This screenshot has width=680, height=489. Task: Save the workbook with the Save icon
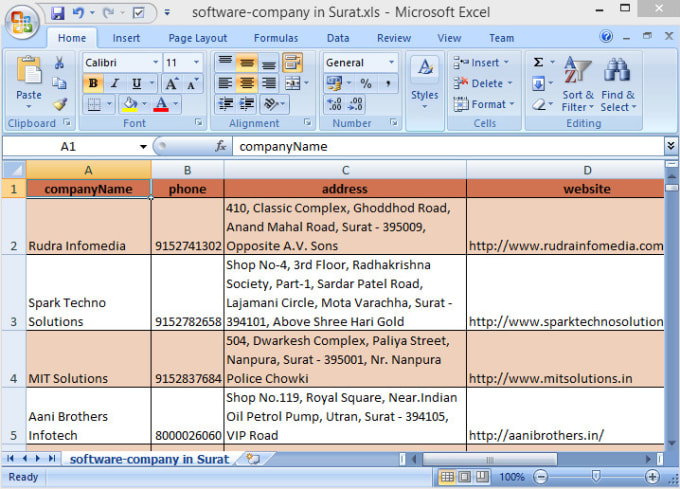coord(57,13)
